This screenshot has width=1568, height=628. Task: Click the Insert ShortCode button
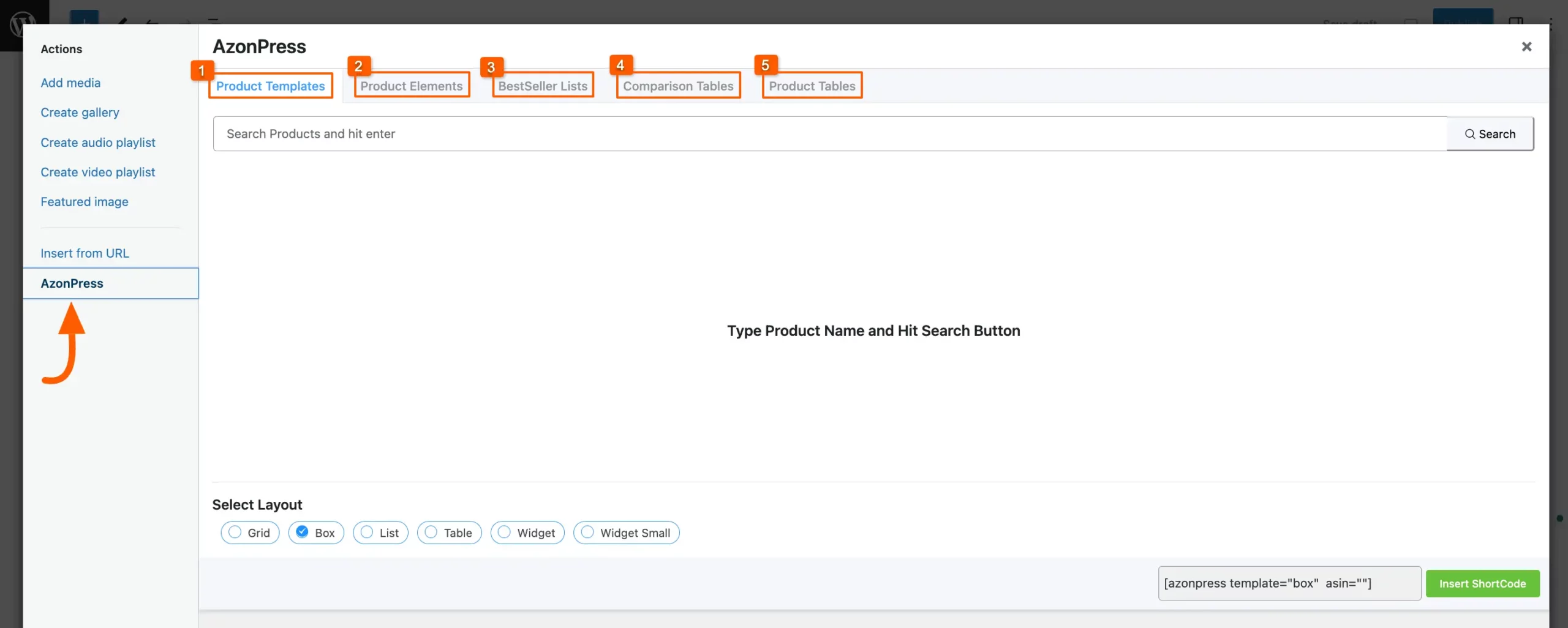pyautogui.click(x=1482, y=583)
